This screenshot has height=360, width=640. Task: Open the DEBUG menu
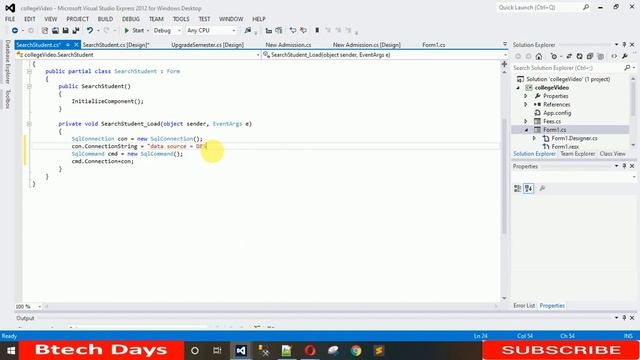click(x=131, y=19)
